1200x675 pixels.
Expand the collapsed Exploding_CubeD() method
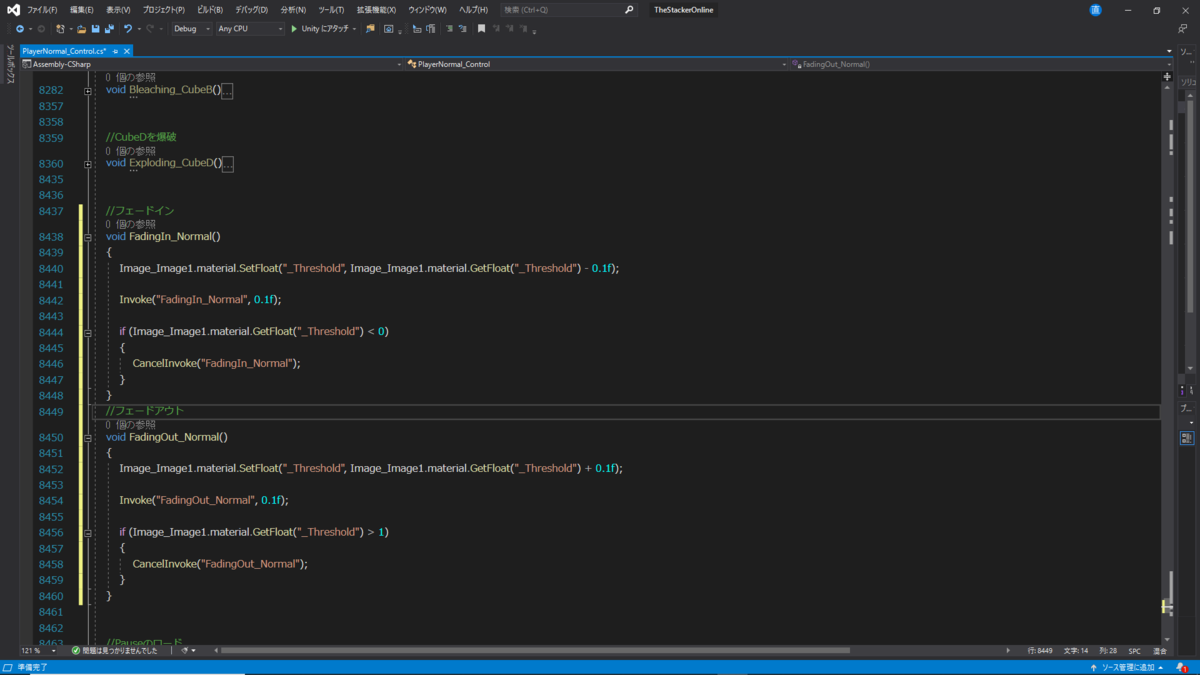[x=88, y=163]
